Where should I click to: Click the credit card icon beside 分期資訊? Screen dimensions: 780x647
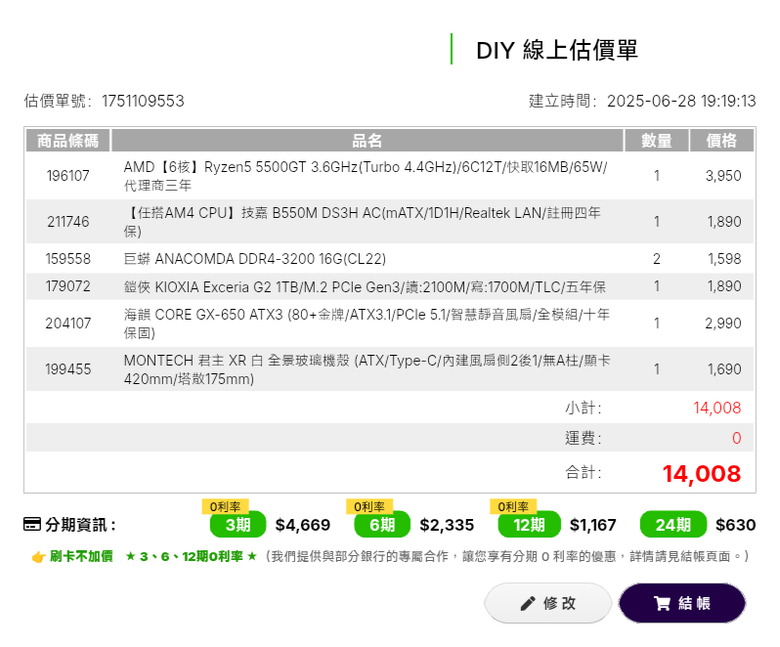32,525
